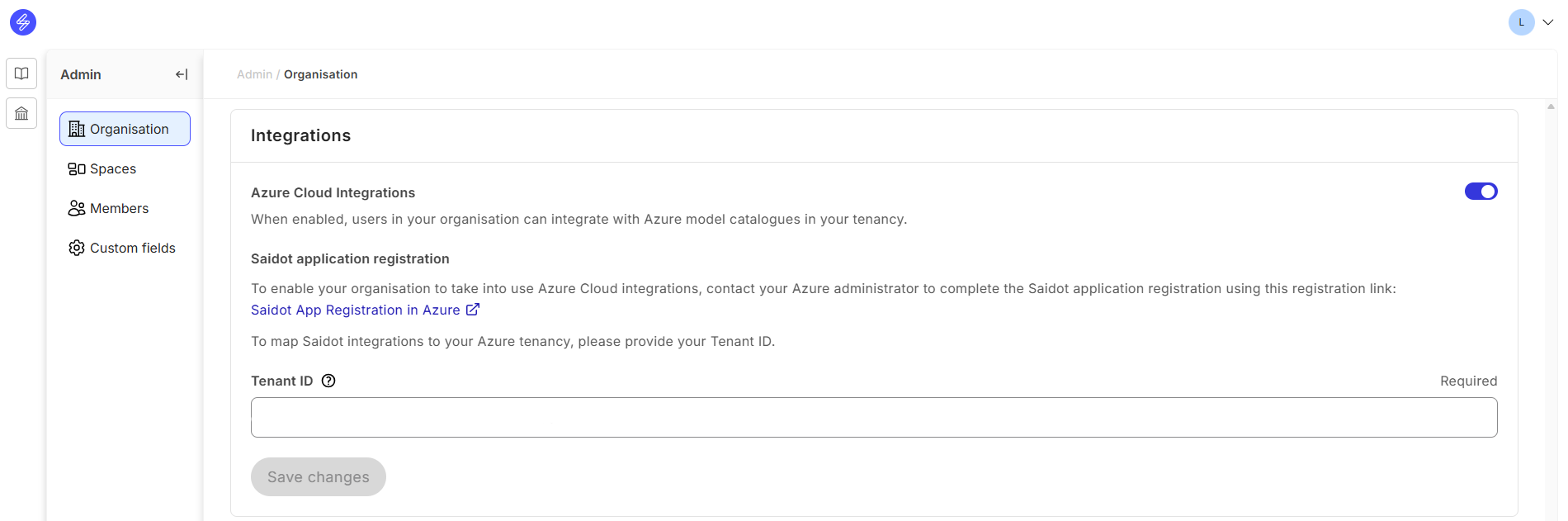The image size is (1568, 521).
Task: Open the user avatar "L" menu
Action: coord(1521,22)
